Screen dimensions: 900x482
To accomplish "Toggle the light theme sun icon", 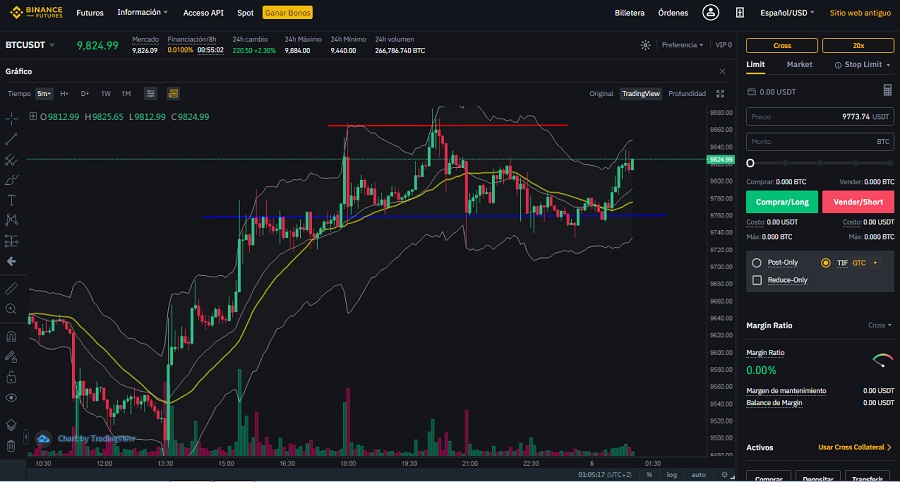I will pyautogui.click(x=645, y=45).
